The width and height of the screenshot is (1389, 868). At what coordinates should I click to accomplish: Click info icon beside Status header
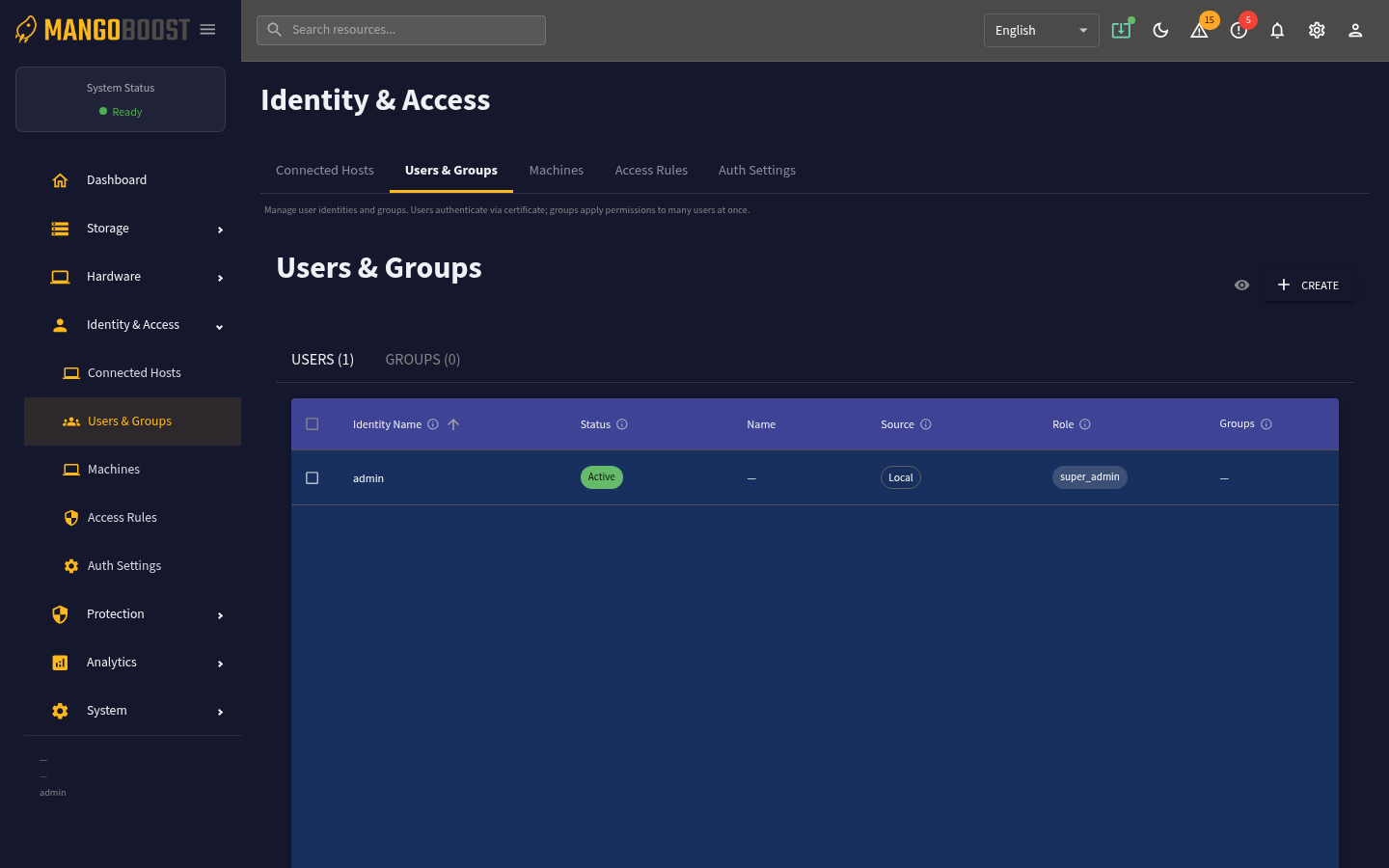click(x=622, y=424)
